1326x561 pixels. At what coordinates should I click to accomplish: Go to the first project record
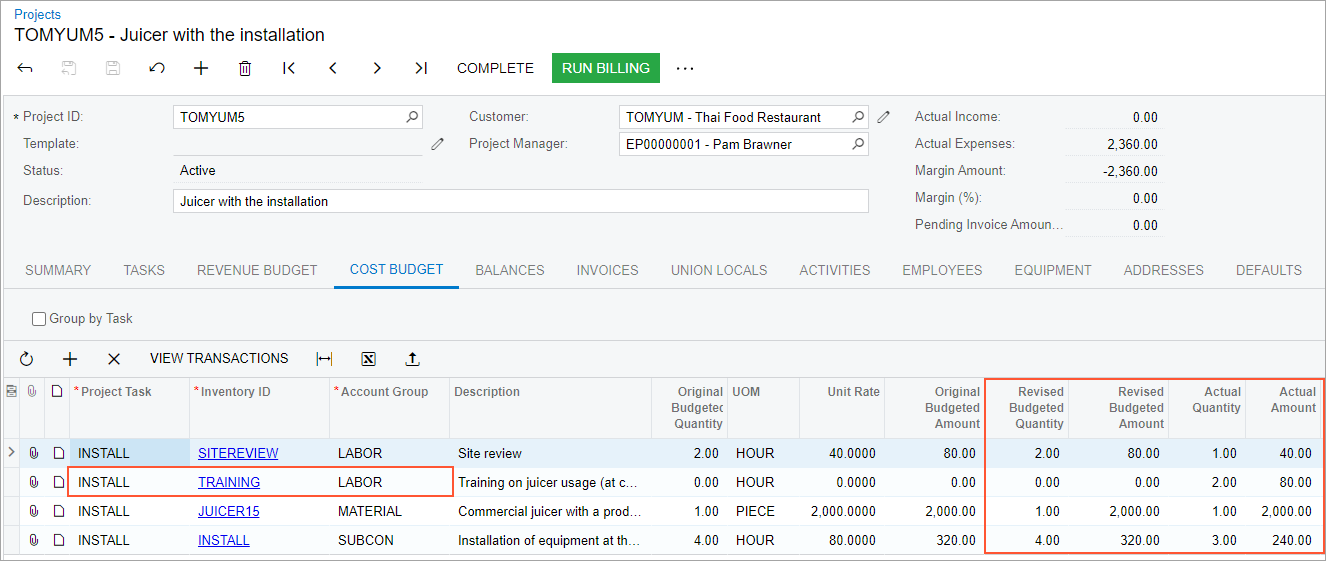(x=289, y=68)
